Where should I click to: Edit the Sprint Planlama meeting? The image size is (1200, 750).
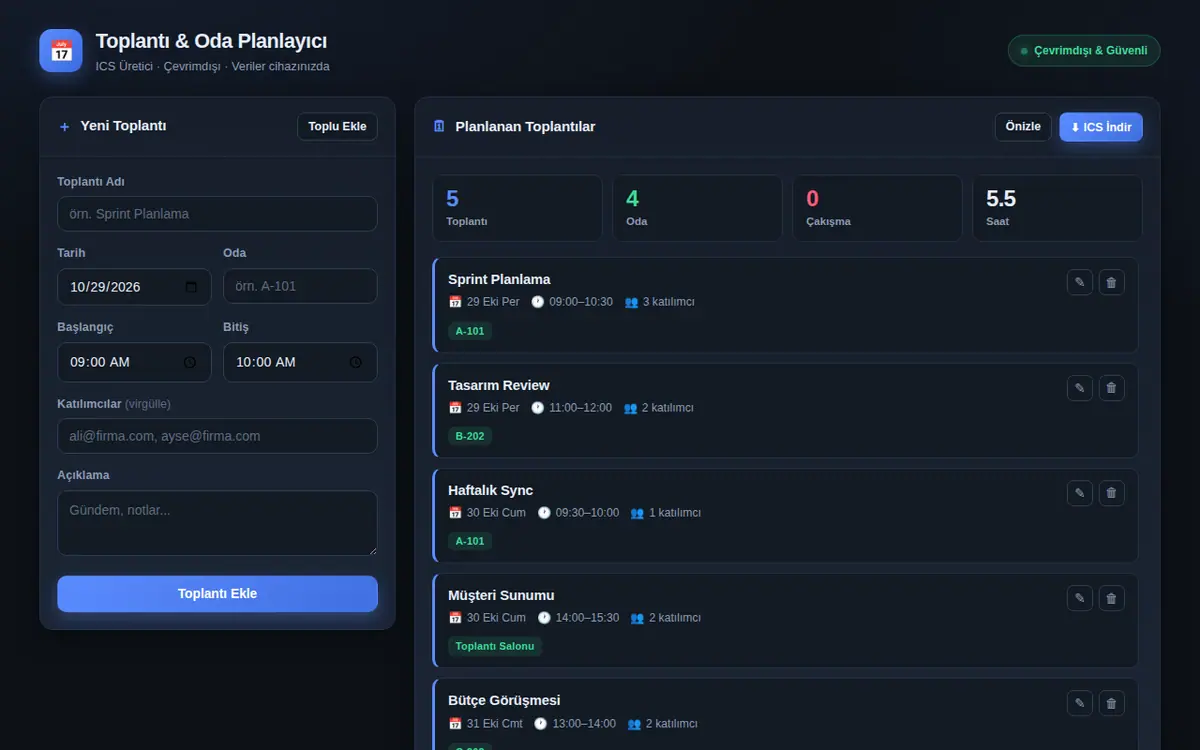click(1080, 282)
